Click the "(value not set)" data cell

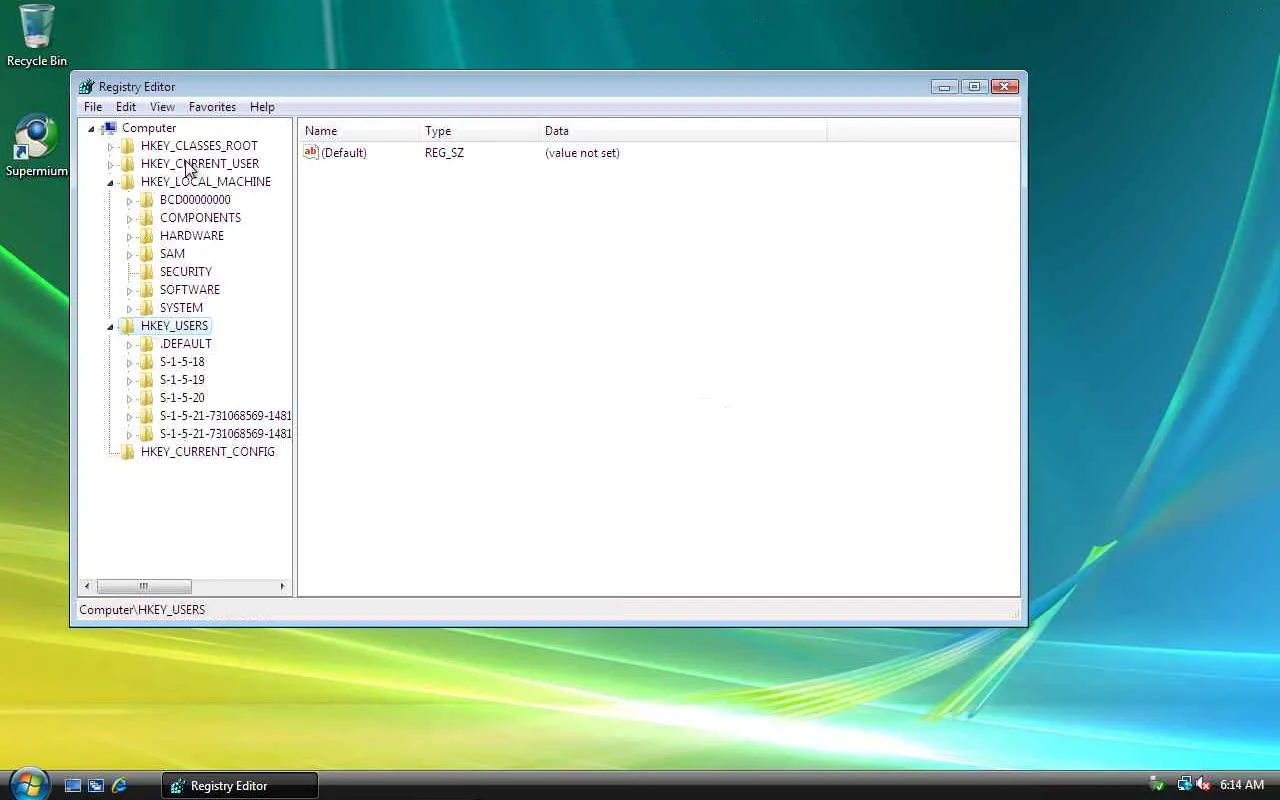coord(582,153)
